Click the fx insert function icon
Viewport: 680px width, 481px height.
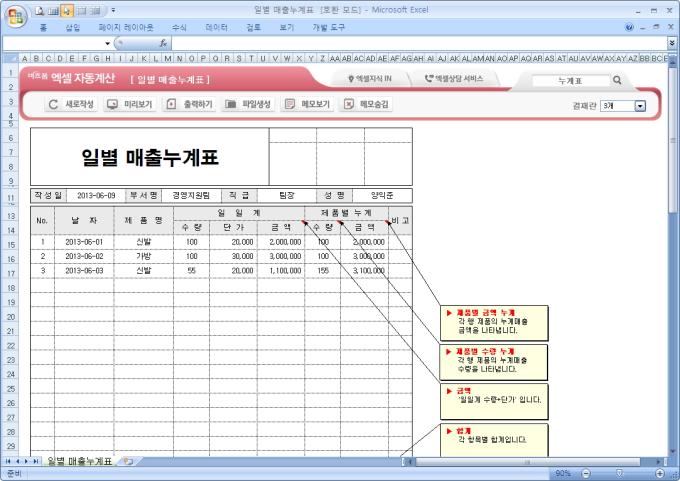(x=163, y=43)
